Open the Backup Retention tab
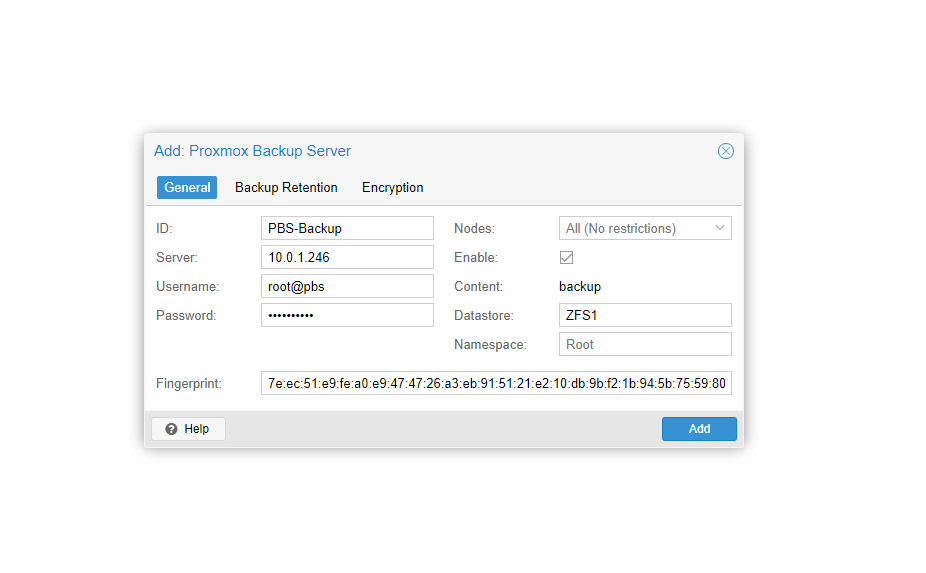The height and width of the screenshot is (573, 926). (286, 188)
